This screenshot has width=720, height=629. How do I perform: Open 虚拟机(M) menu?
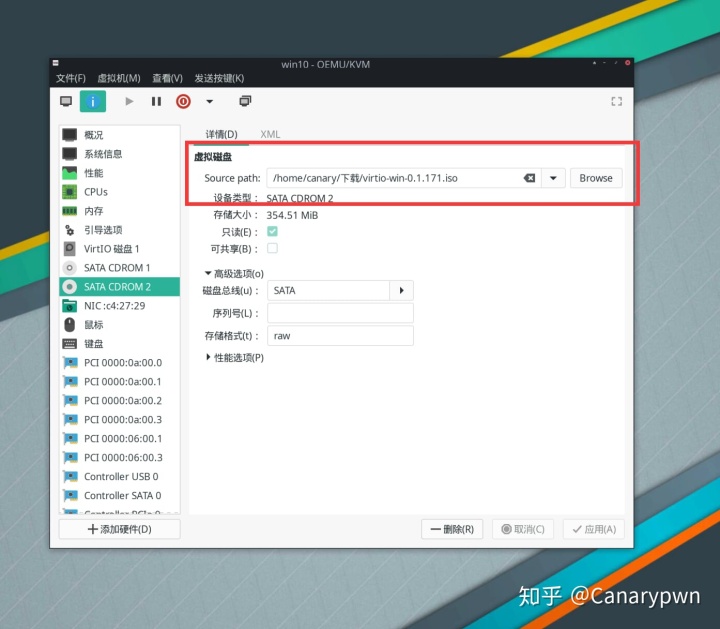[119, 78]
